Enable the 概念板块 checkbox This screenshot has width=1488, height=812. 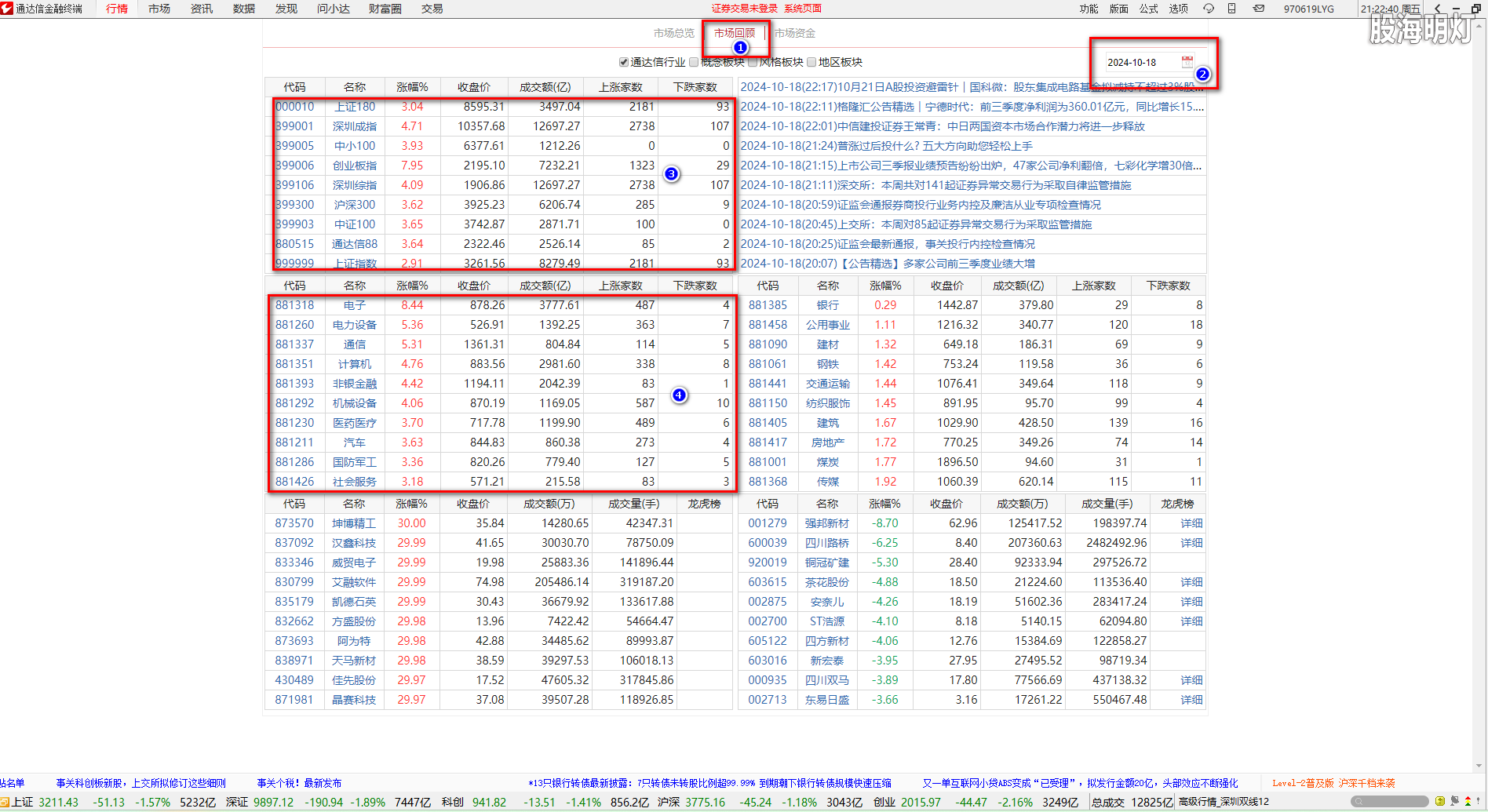[x=694, y=62]
